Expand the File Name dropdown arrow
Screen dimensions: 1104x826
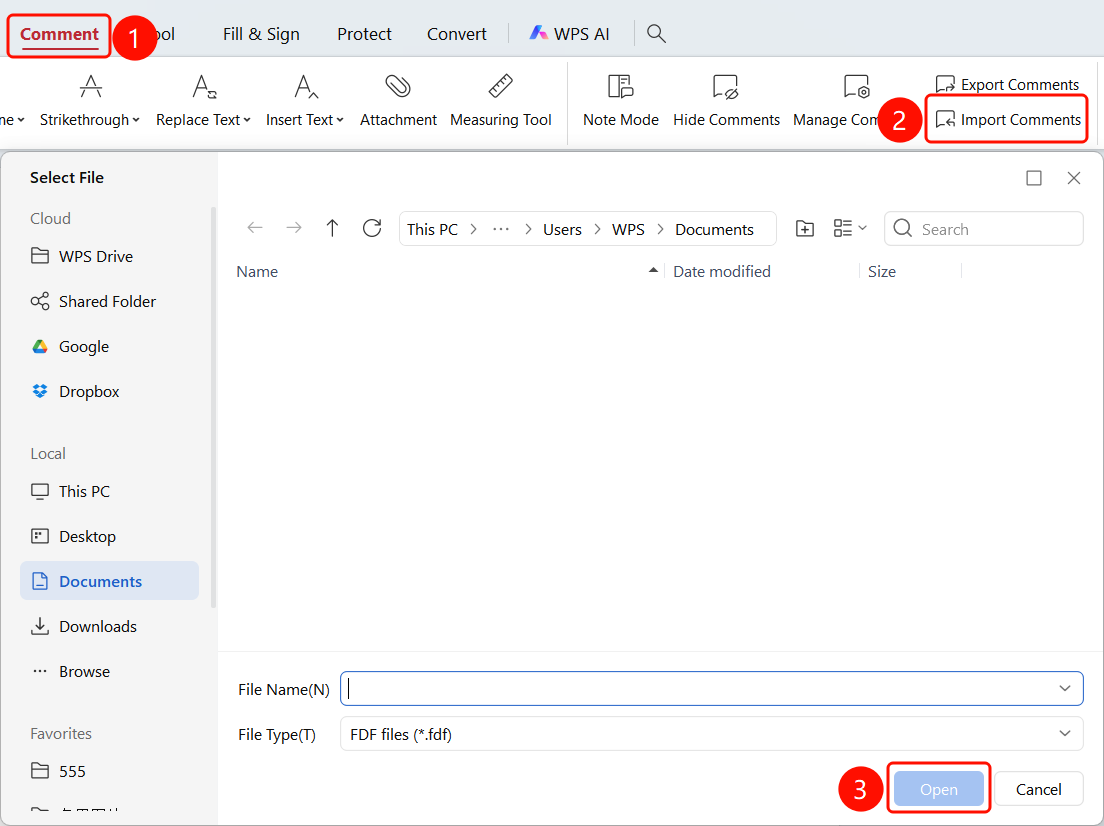pos(1065,689)
